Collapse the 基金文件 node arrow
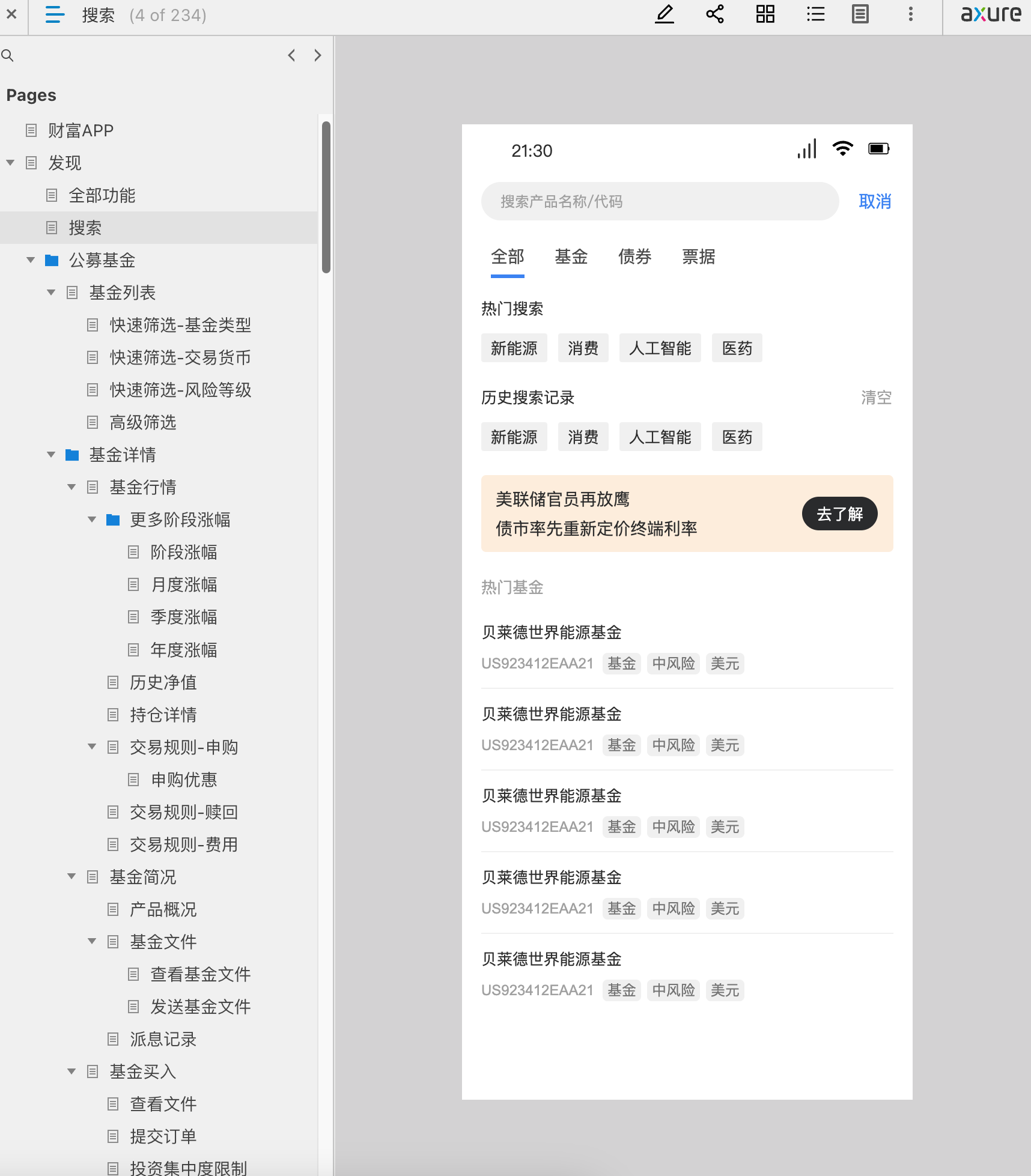The width and height of the screenshot is (1031, 1176). [x=92, y=941]
